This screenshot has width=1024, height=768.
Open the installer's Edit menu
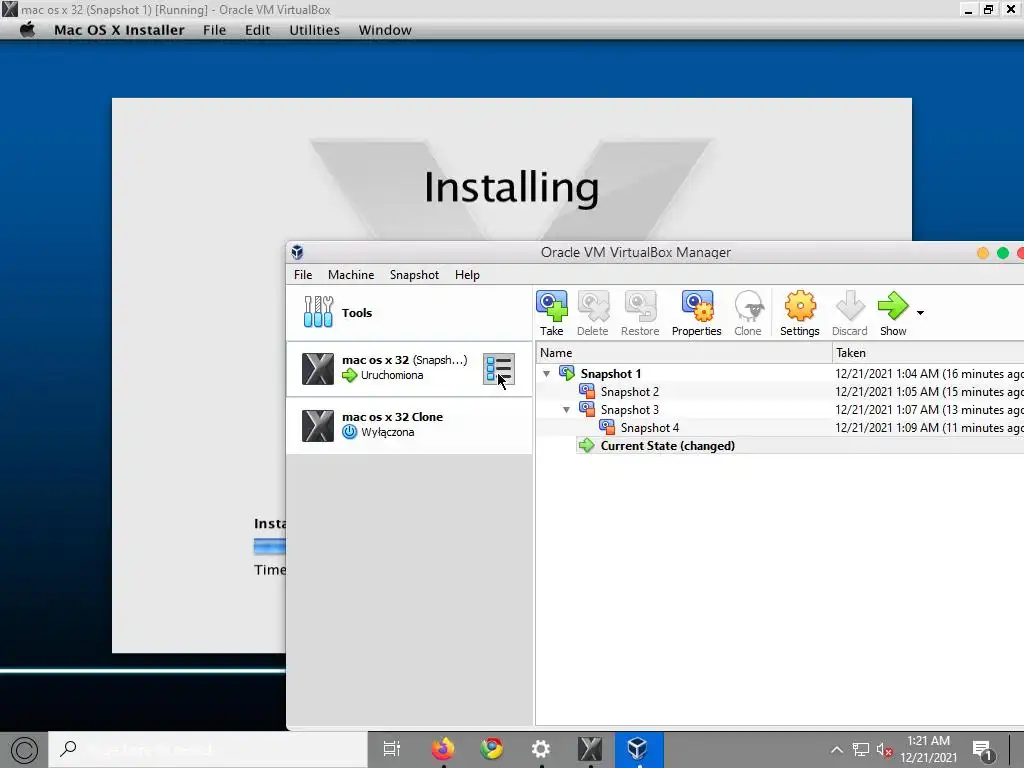pos(257,30)
